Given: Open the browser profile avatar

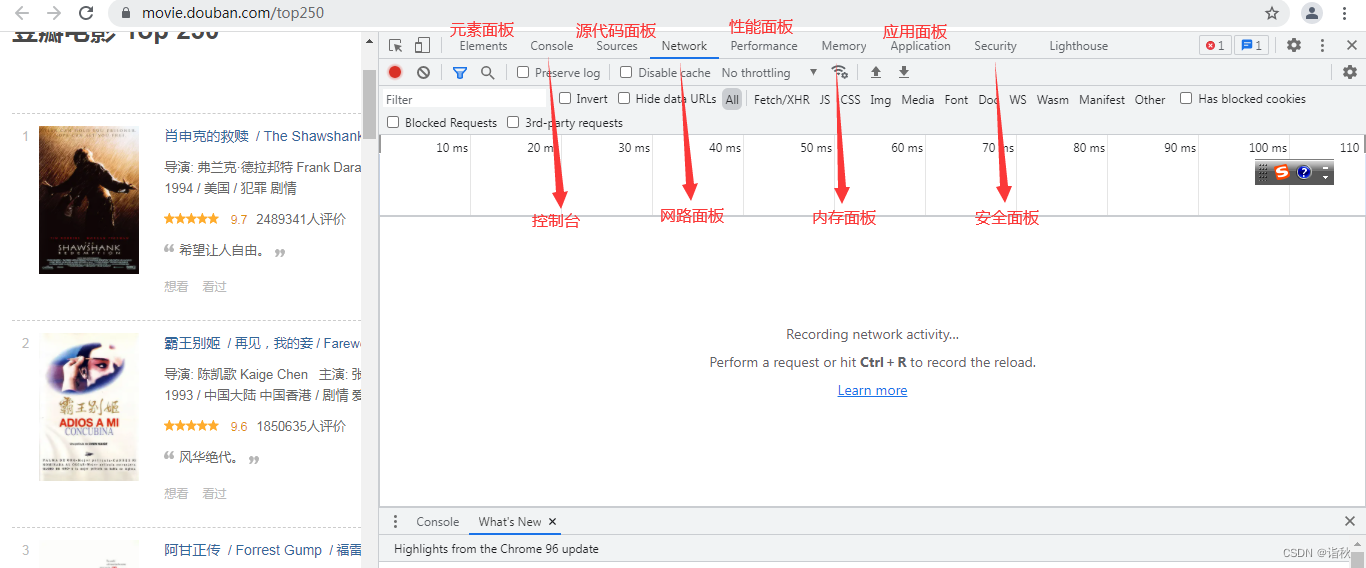Looking at the screenshot, I should [1312, 13].
